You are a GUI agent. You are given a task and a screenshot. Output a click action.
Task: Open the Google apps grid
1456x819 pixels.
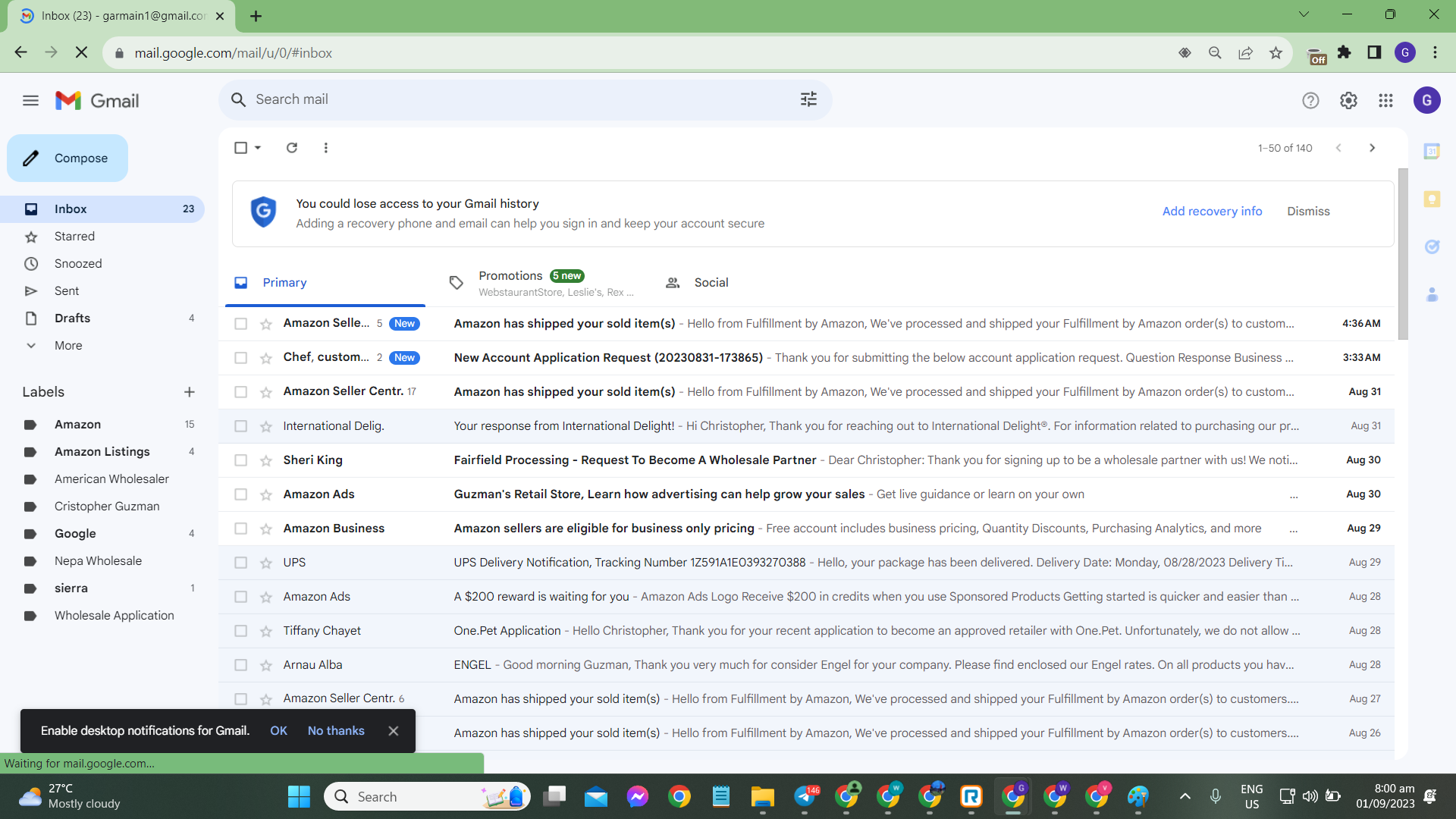[x=1385, y=100]
